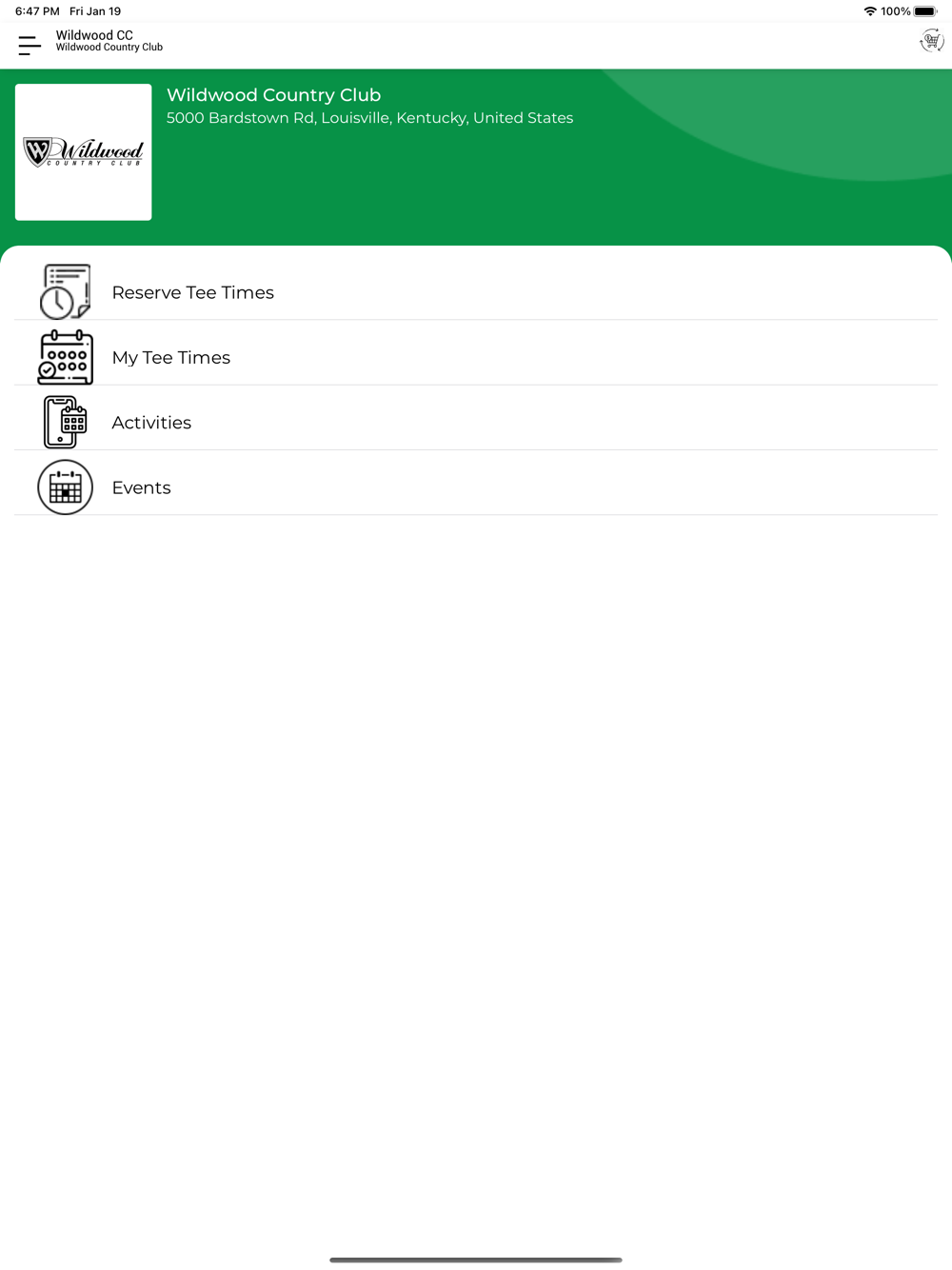This screenshot has height=1270, width=952.
Task: Tap the Reserve Tee Times clock icon
Action: (65, 291)
